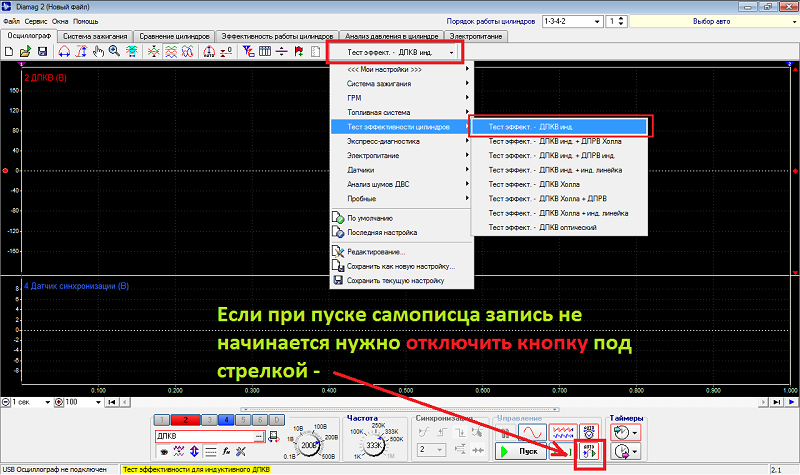Screen dimensions: 800x475
Task: Click Последняя настройка menu entry
Action: tap(402, 232)
